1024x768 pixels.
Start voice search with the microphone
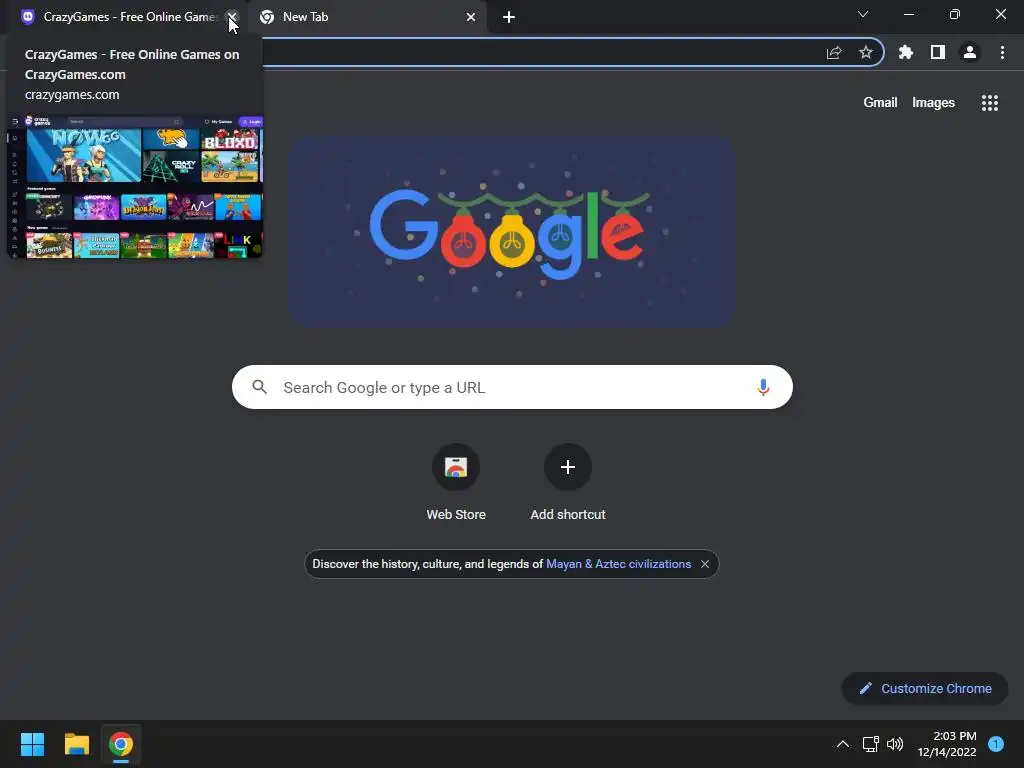pyautogui.click(x=763, y=387)
